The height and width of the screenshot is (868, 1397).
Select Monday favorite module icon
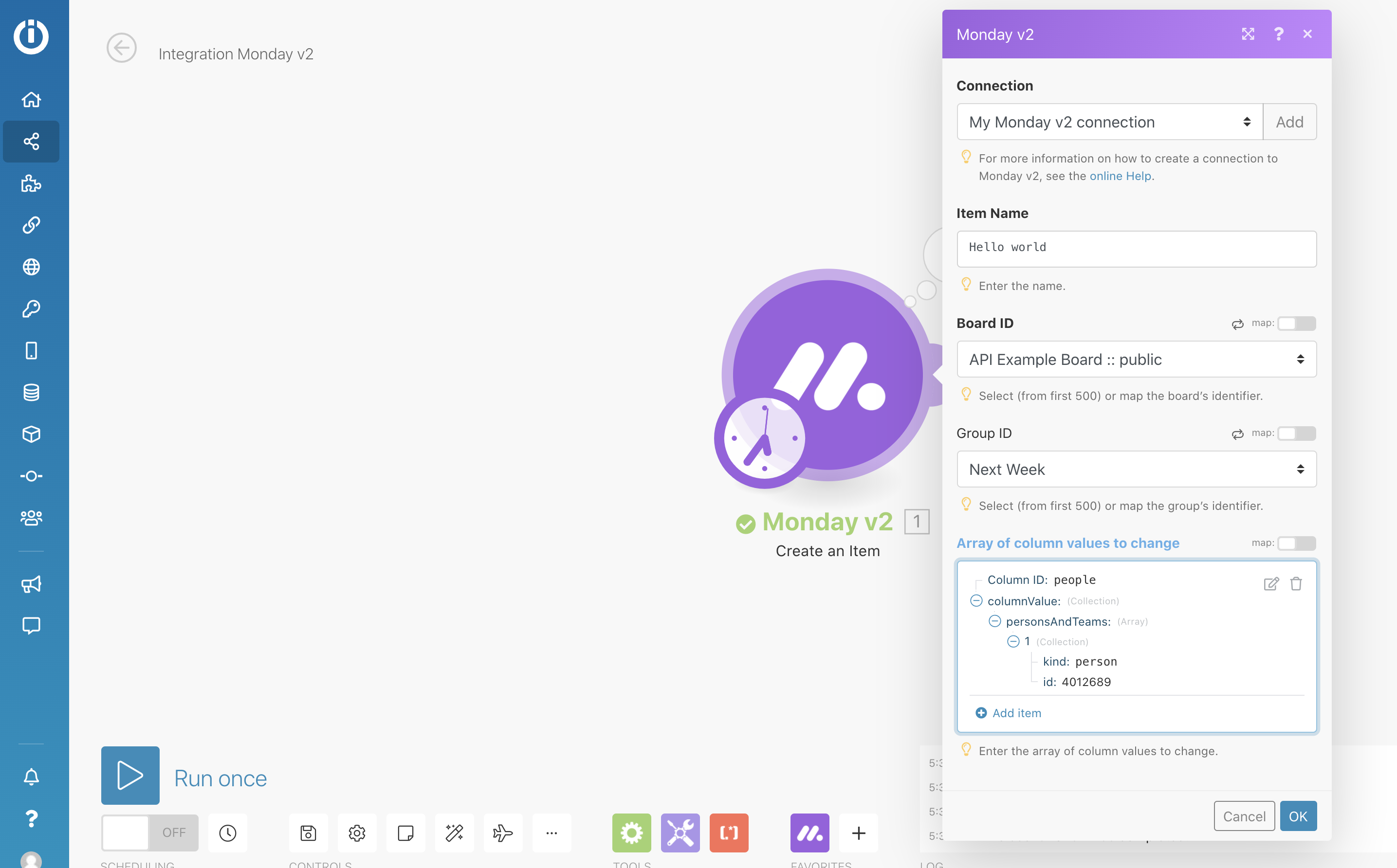[x=810, y=833]
